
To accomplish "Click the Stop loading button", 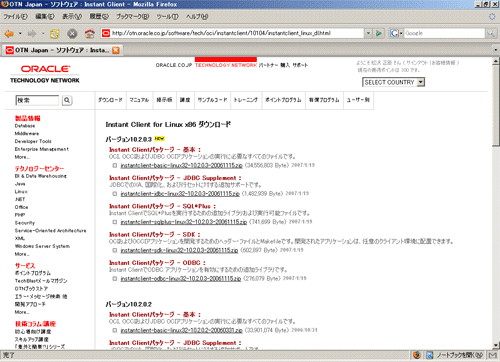I will pyautogui.click(x=72, y=33).
